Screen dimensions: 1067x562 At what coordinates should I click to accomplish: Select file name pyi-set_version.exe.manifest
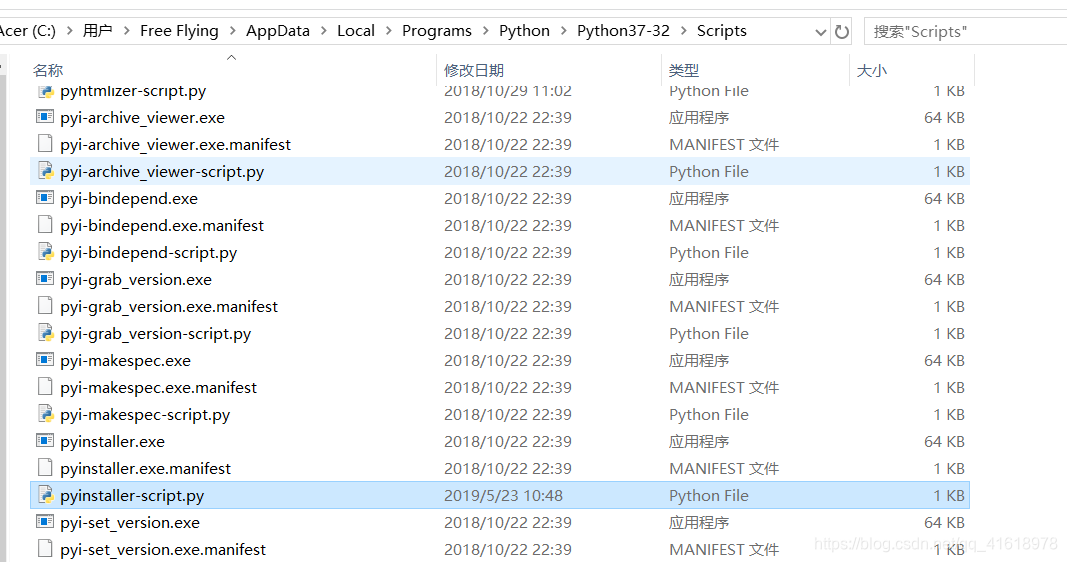pos(163,550)
